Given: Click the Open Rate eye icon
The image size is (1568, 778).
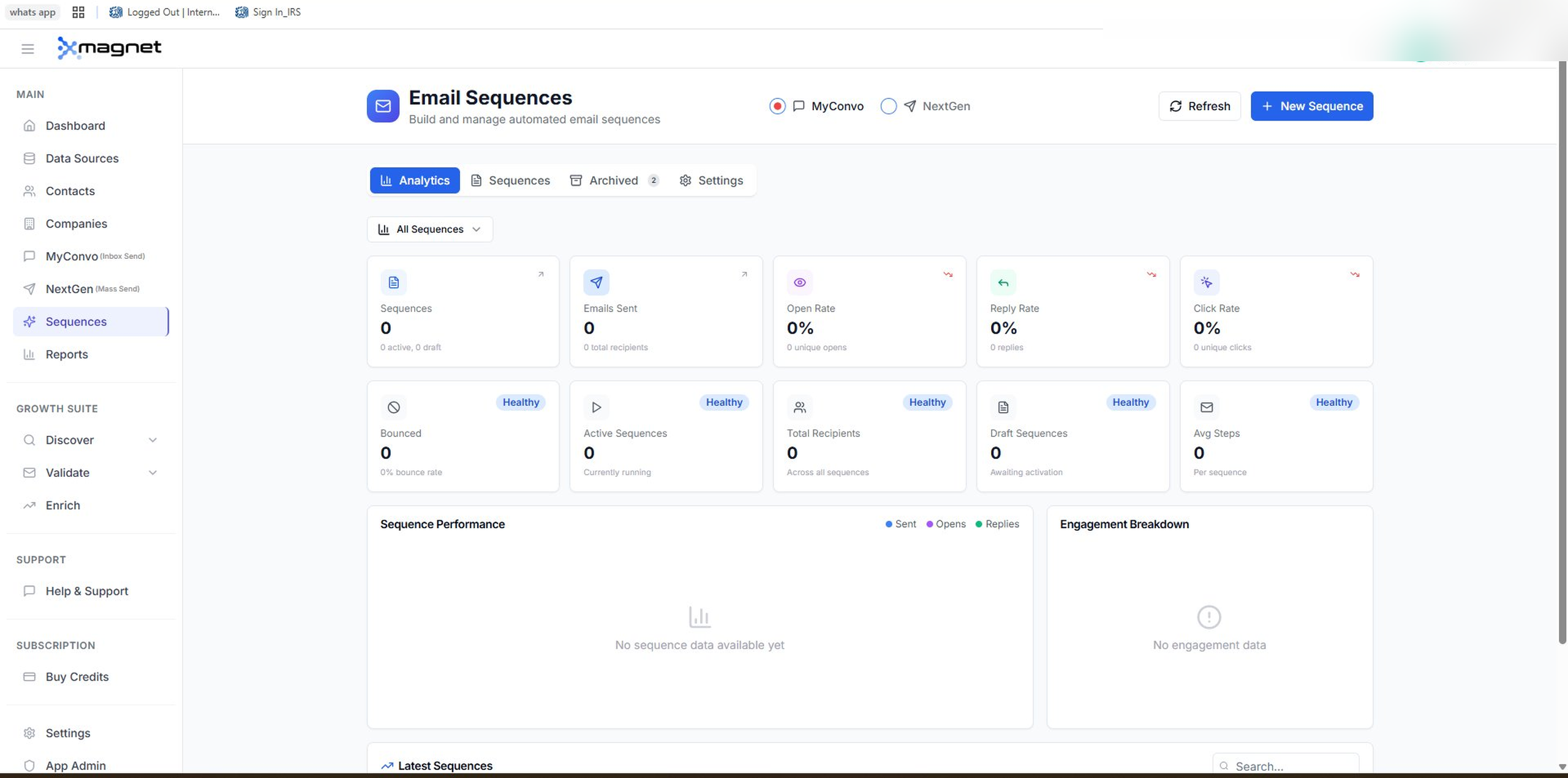Looking at the screenshot, I should click(x=799, y=282).
